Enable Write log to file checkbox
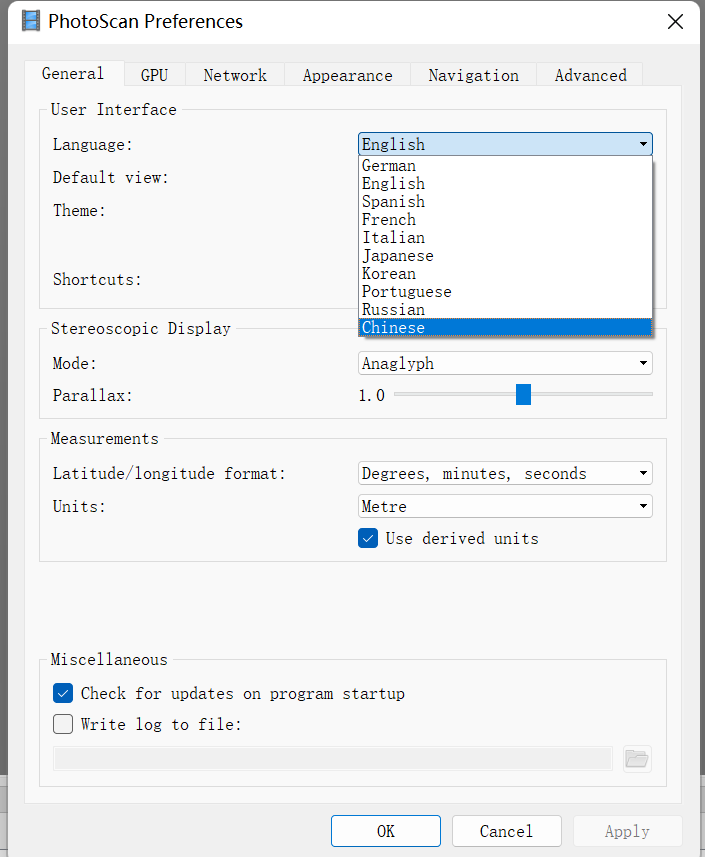 [x=63, y=724]
